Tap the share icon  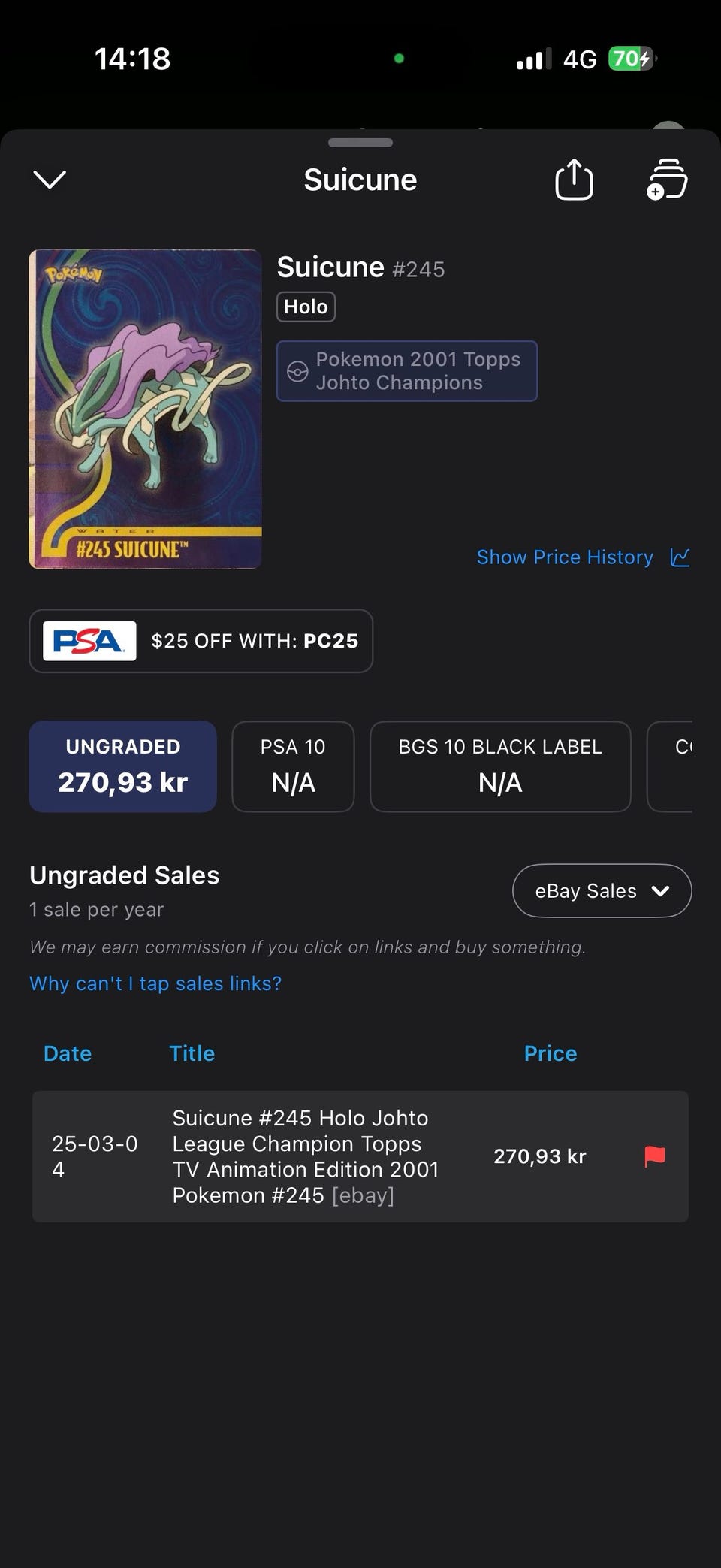tap(574, 180)
